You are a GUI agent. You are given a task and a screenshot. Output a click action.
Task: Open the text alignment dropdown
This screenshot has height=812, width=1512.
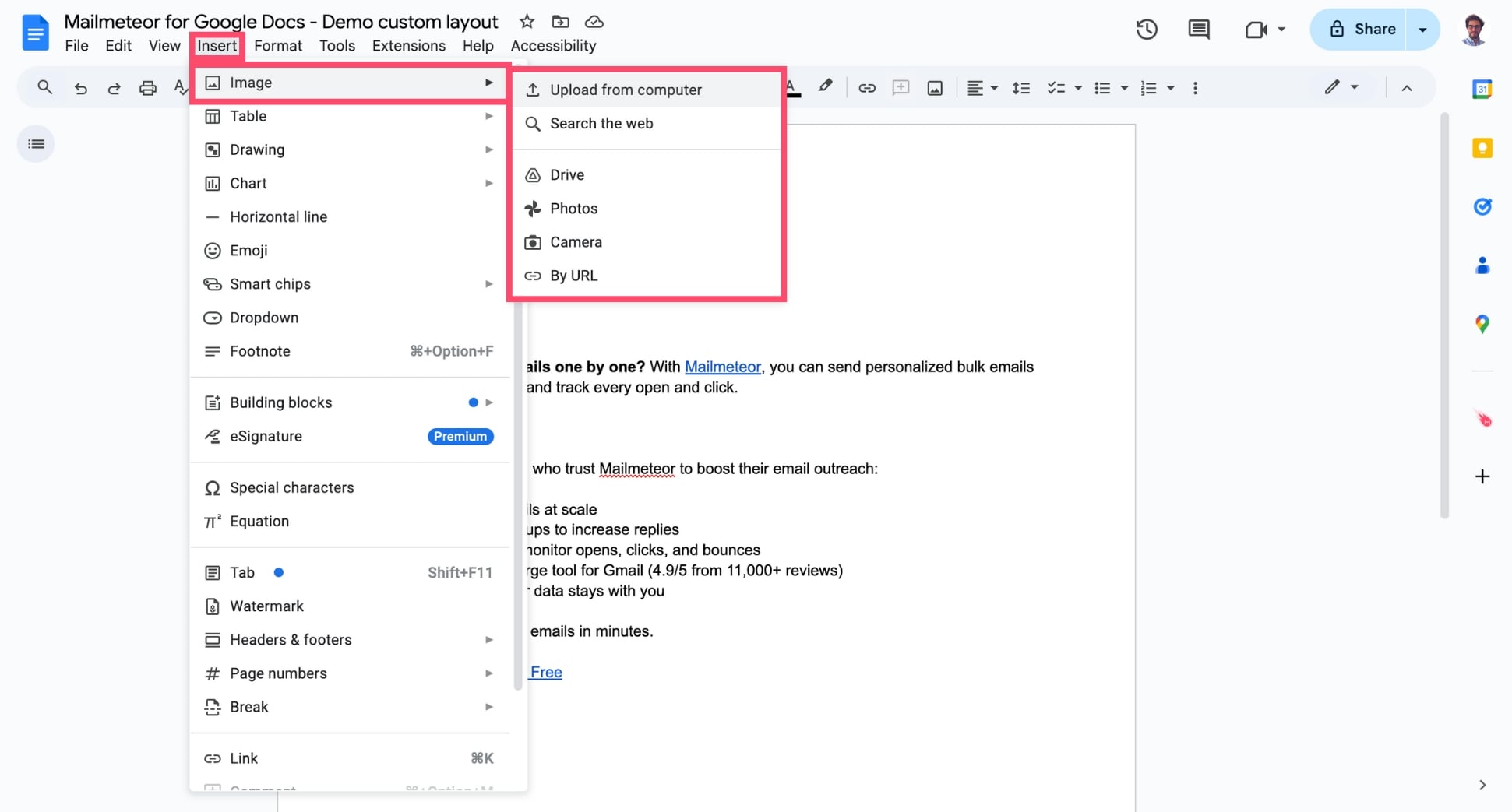(x=982, y=88)
